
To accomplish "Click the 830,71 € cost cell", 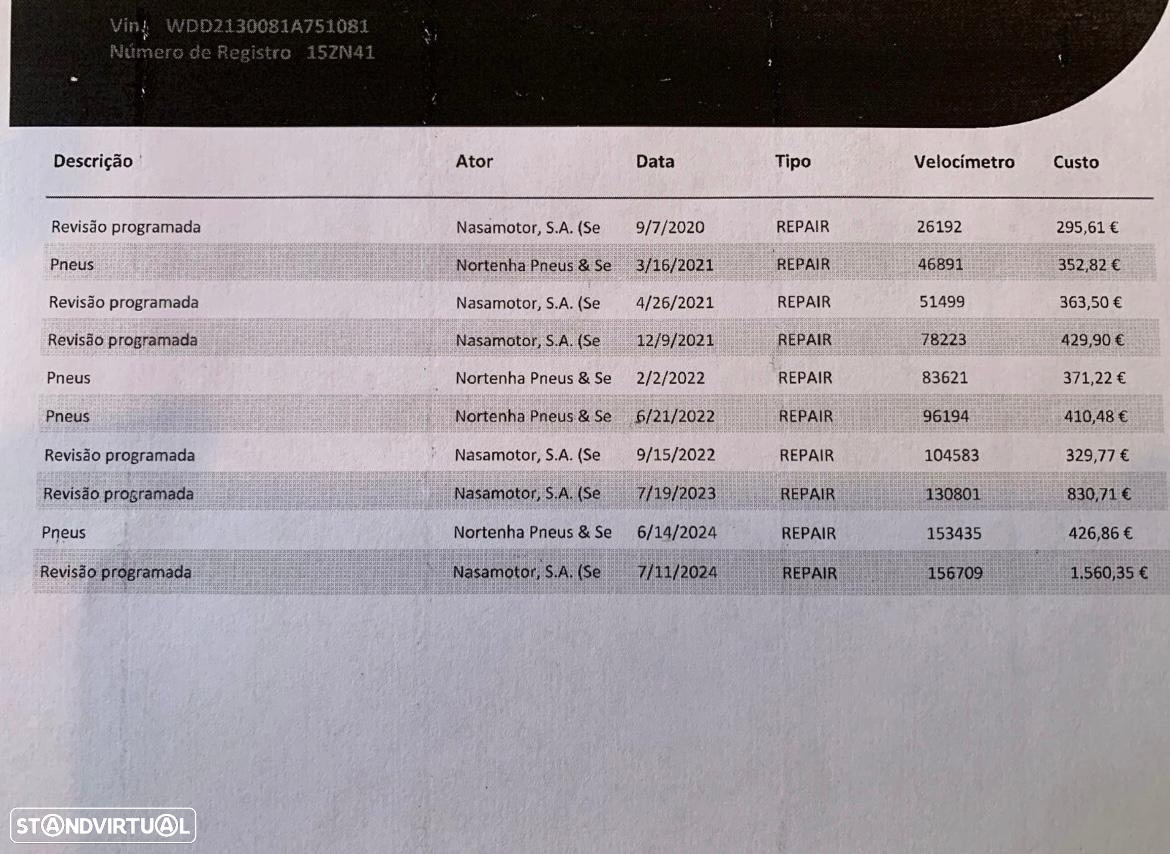I will click(1098, 494).
